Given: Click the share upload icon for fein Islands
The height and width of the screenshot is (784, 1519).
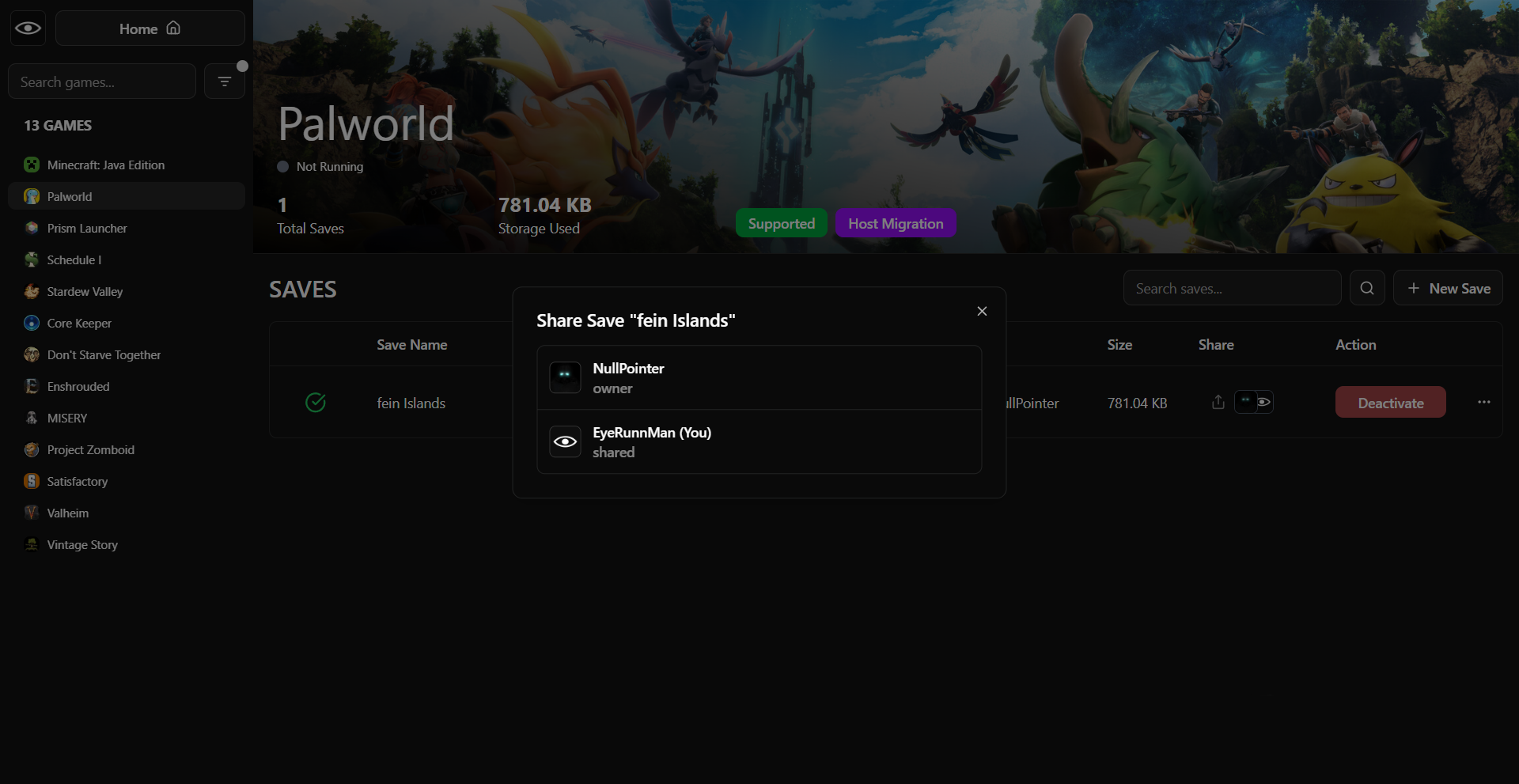Looking at the screenshot, I should point(1218,402).
